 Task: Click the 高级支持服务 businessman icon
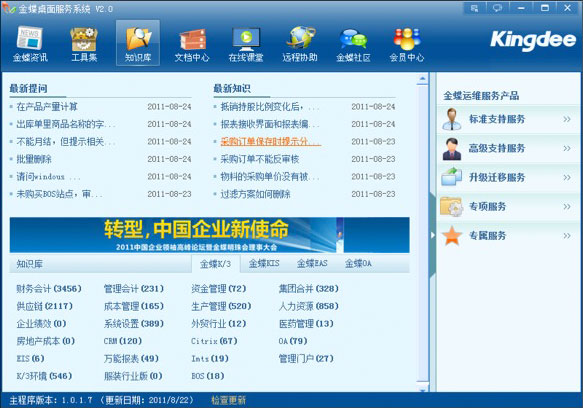(452, 148)
